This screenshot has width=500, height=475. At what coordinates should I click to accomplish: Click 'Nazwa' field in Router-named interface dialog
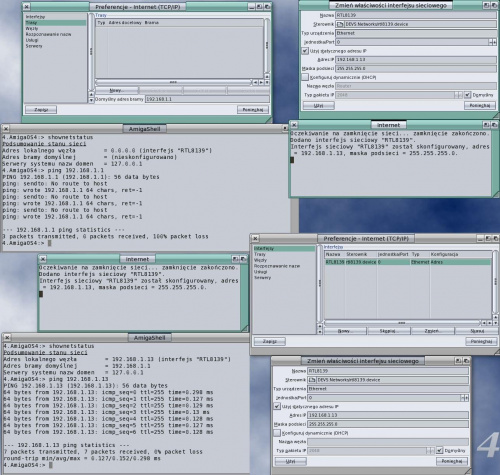click(416, 15)
